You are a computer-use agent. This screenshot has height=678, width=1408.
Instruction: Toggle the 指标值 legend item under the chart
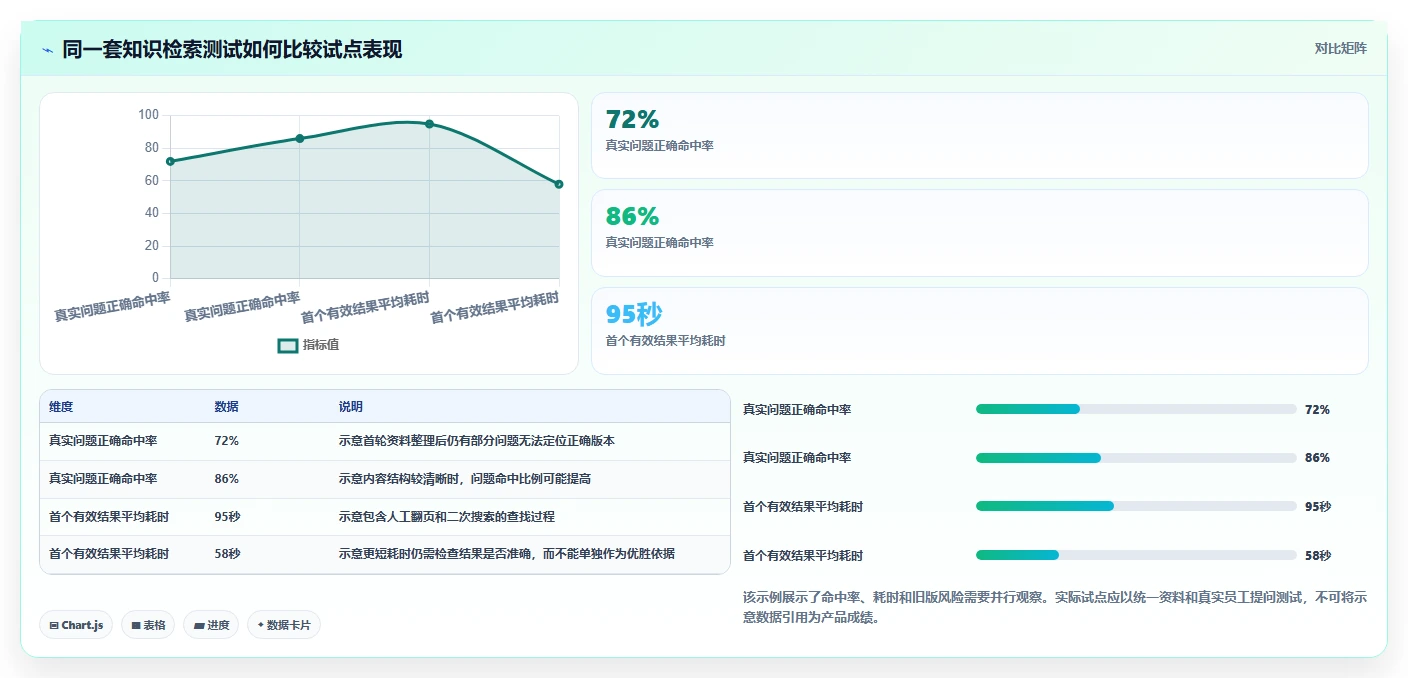pyautogui.click(x=308, y=345)
